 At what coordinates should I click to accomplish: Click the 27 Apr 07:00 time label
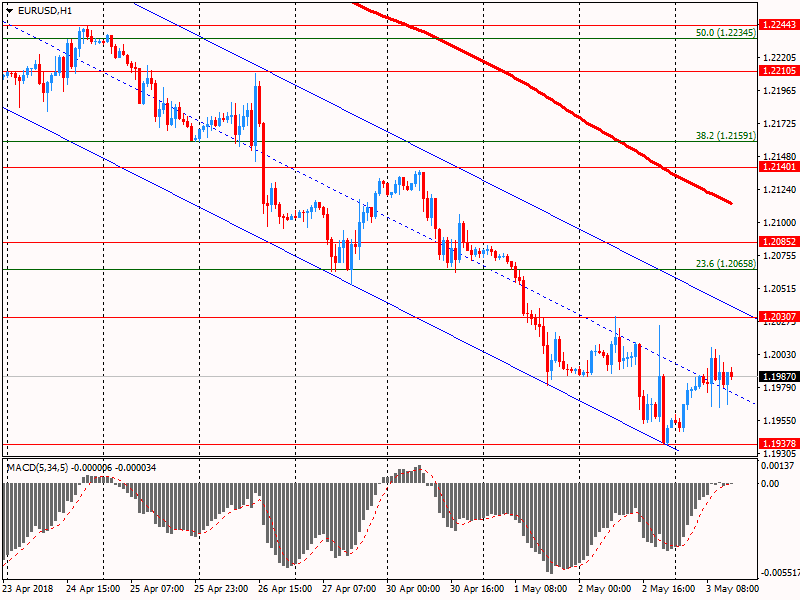pos(349,589)
